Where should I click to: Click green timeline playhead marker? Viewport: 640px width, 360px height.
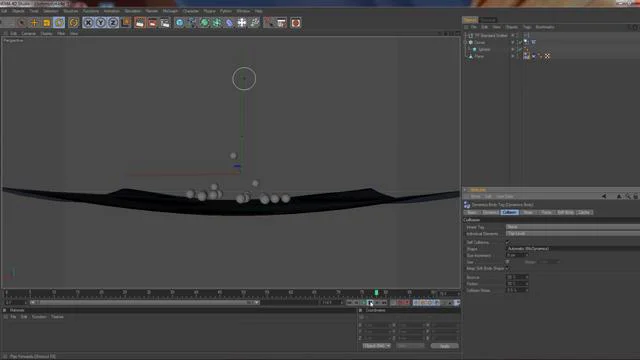click(x=376, y=293)
